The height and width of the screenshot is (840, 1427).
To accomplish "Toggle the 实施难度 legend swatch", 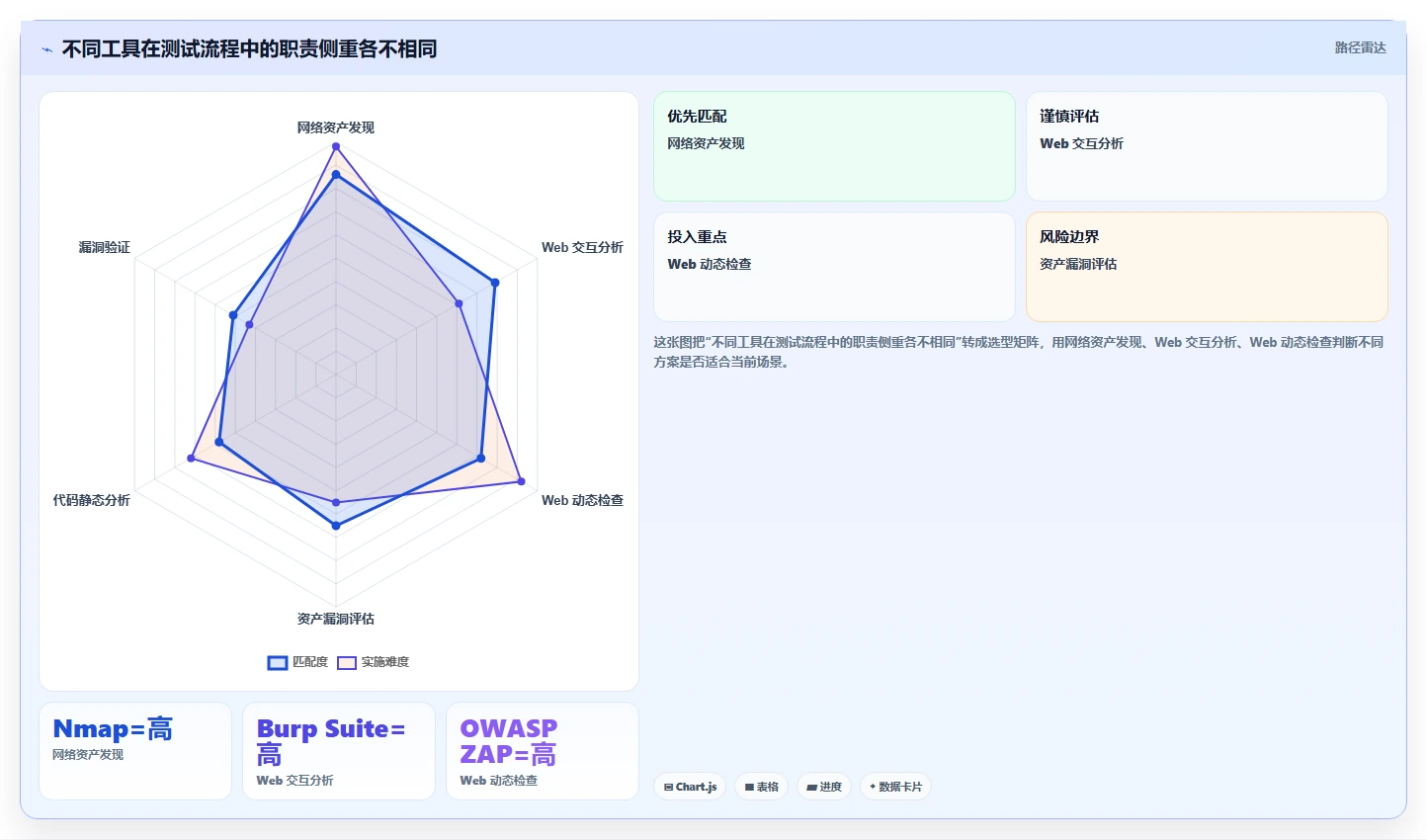I will click(x=347, y=662).
